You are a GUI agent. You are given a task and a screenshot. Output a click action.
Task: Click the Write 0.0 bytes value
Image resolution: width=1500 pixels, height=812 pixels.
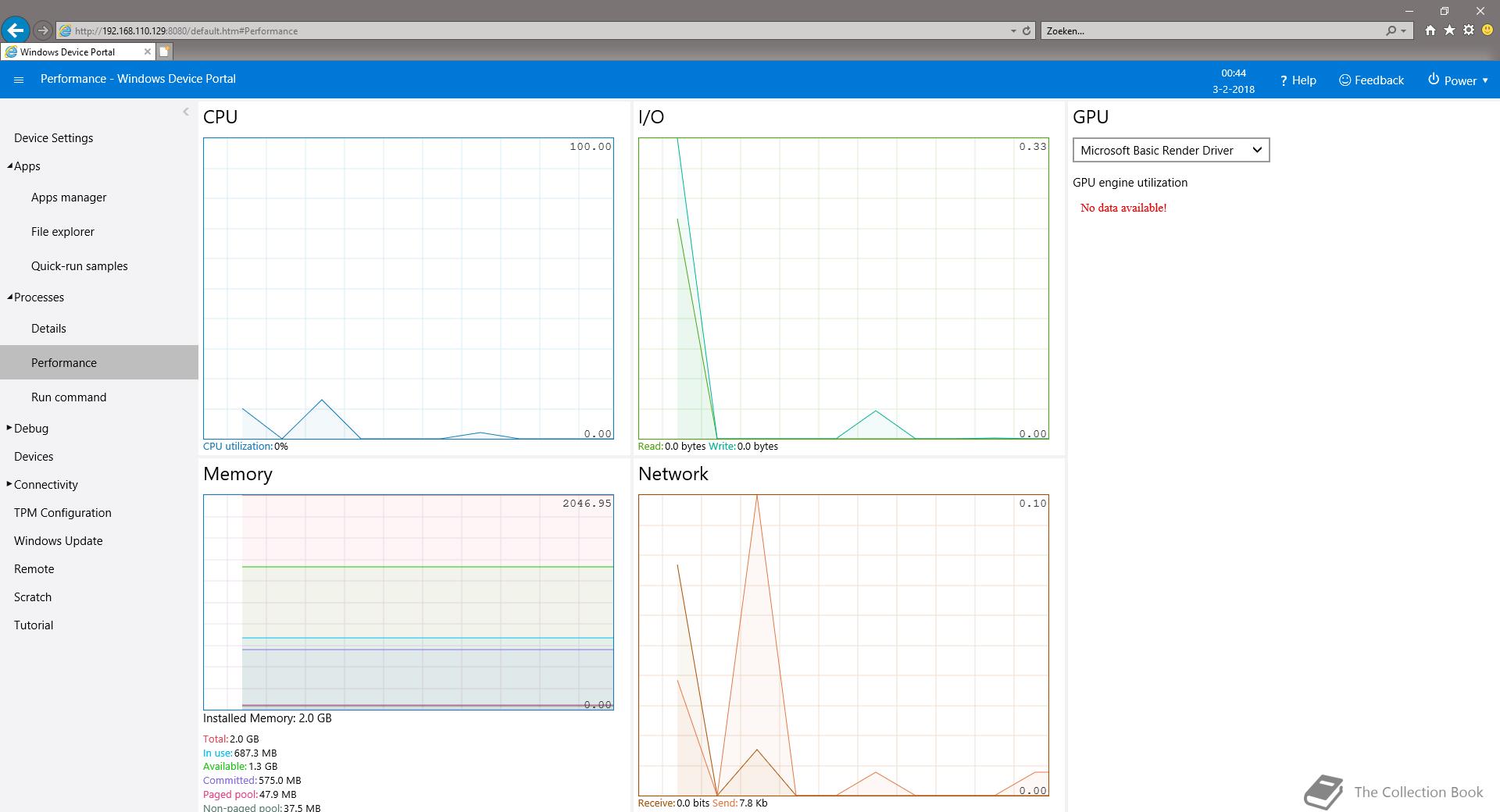click(x=758, y=447)
